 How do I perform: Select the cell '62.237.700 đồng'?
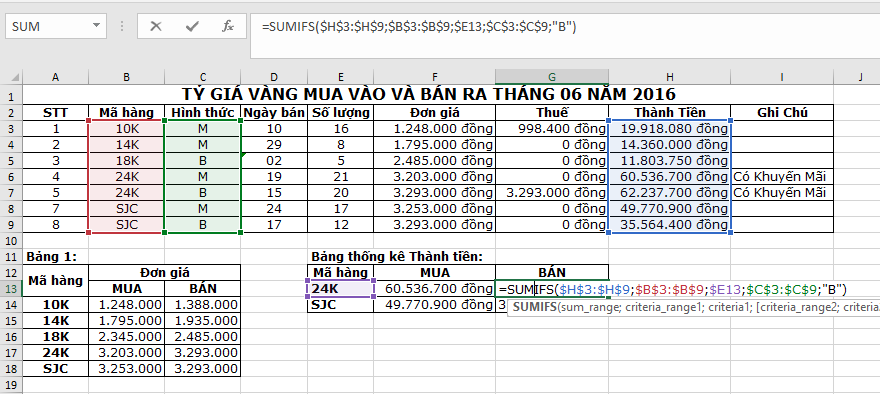click(x=670, y=193)
